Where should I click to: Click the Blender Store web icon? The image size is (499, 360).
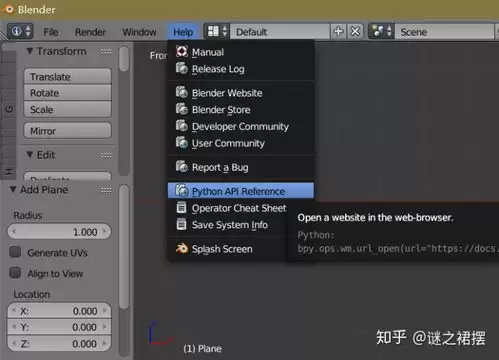pyautogui.click(x=182, y=109)
